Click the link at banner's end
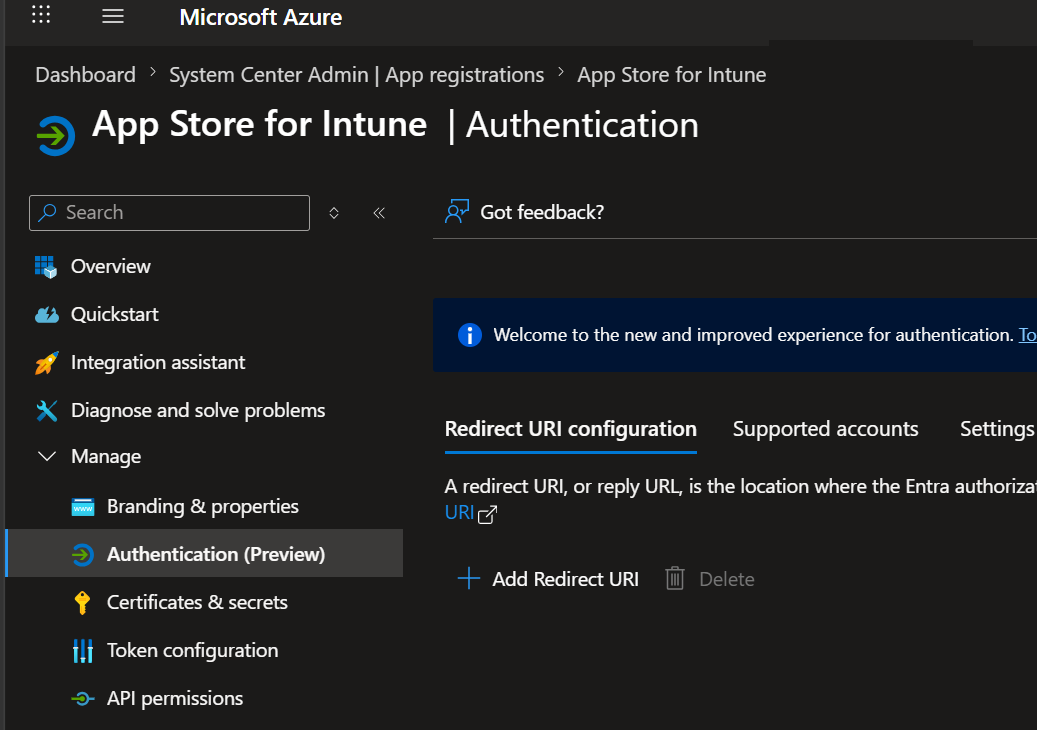This screenshot has height=730, width=1037. (x=1027, y=335)
